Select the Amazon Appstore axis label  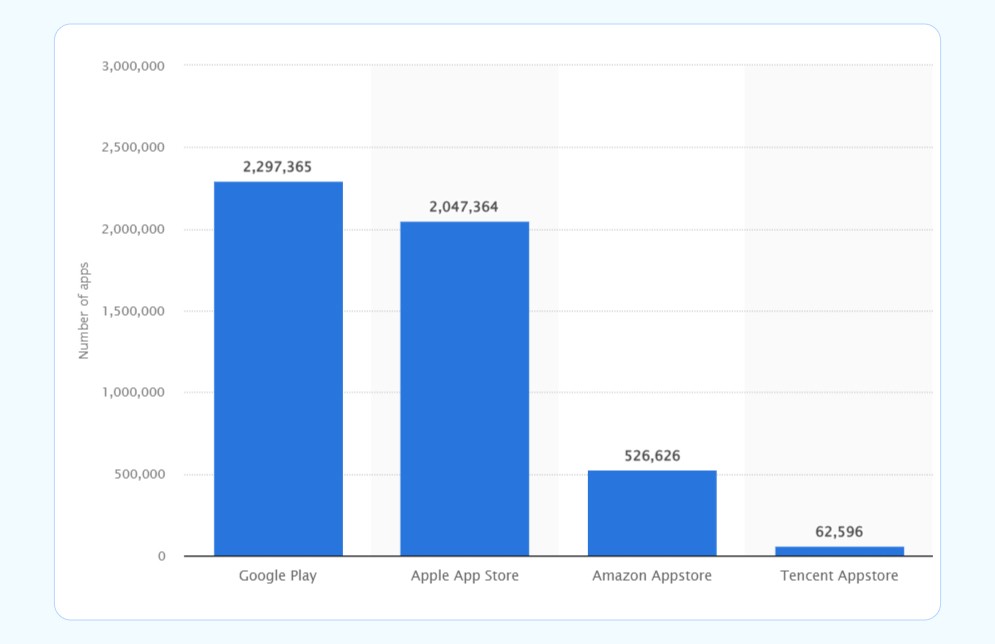[651, 576]
